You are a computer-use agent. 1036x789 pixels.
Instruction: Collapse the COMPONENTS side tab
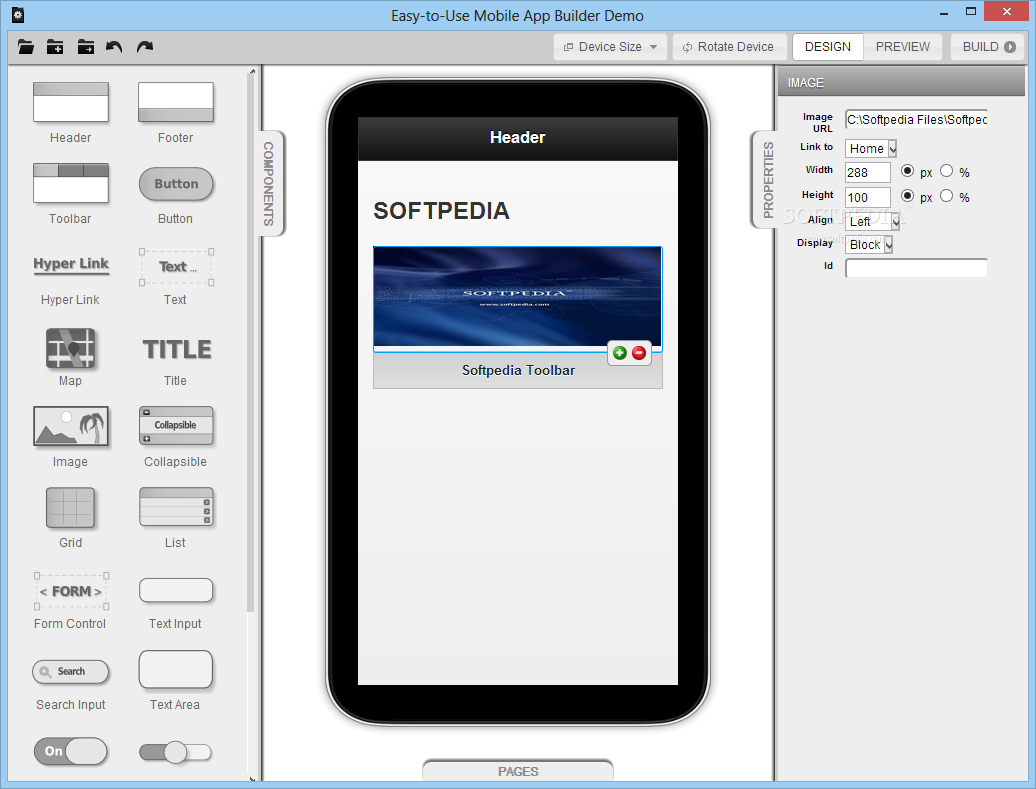tap(270, 184)
